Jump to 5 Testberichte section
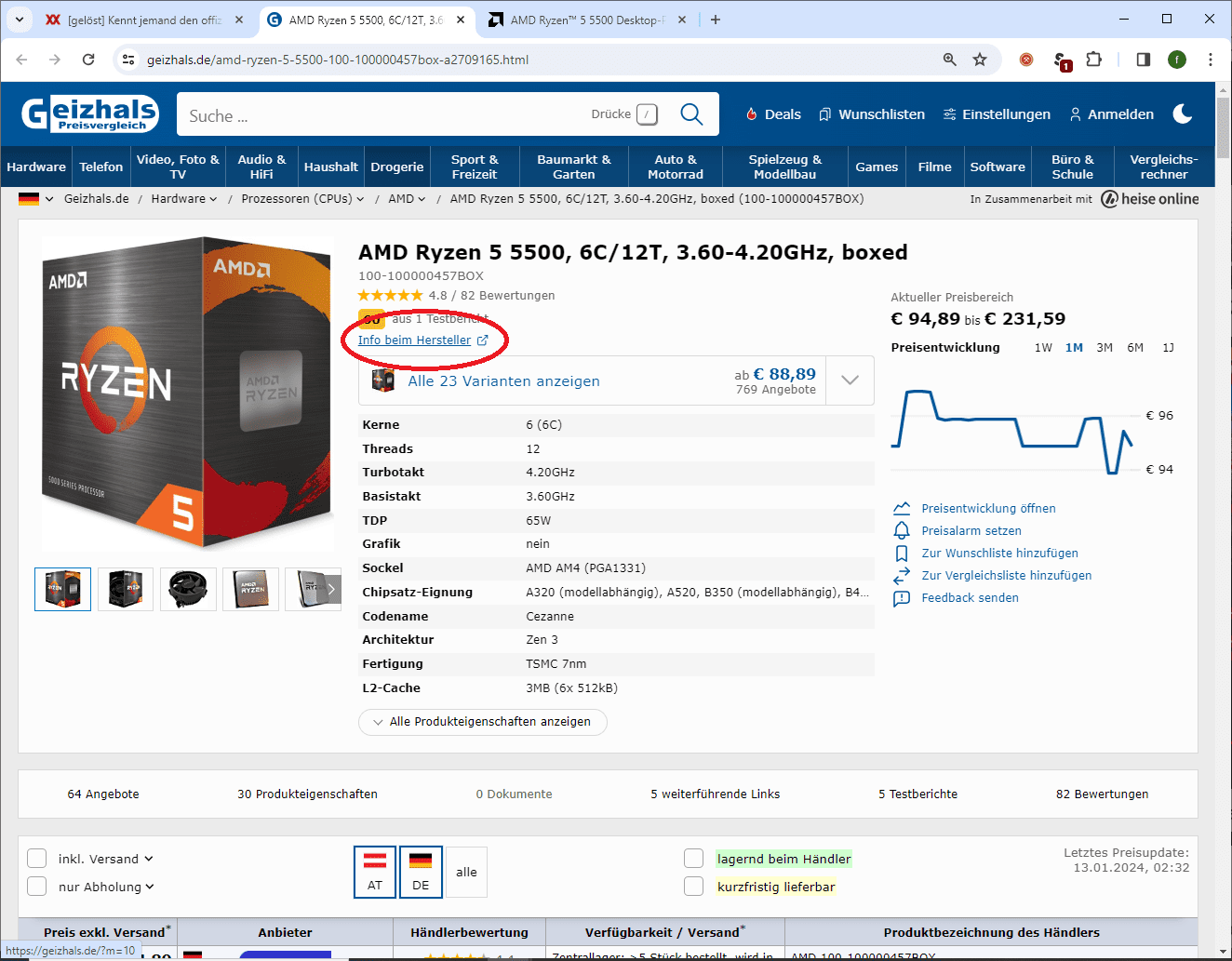The width and height of the screenshot is (1232, 961). coord(917,794)
